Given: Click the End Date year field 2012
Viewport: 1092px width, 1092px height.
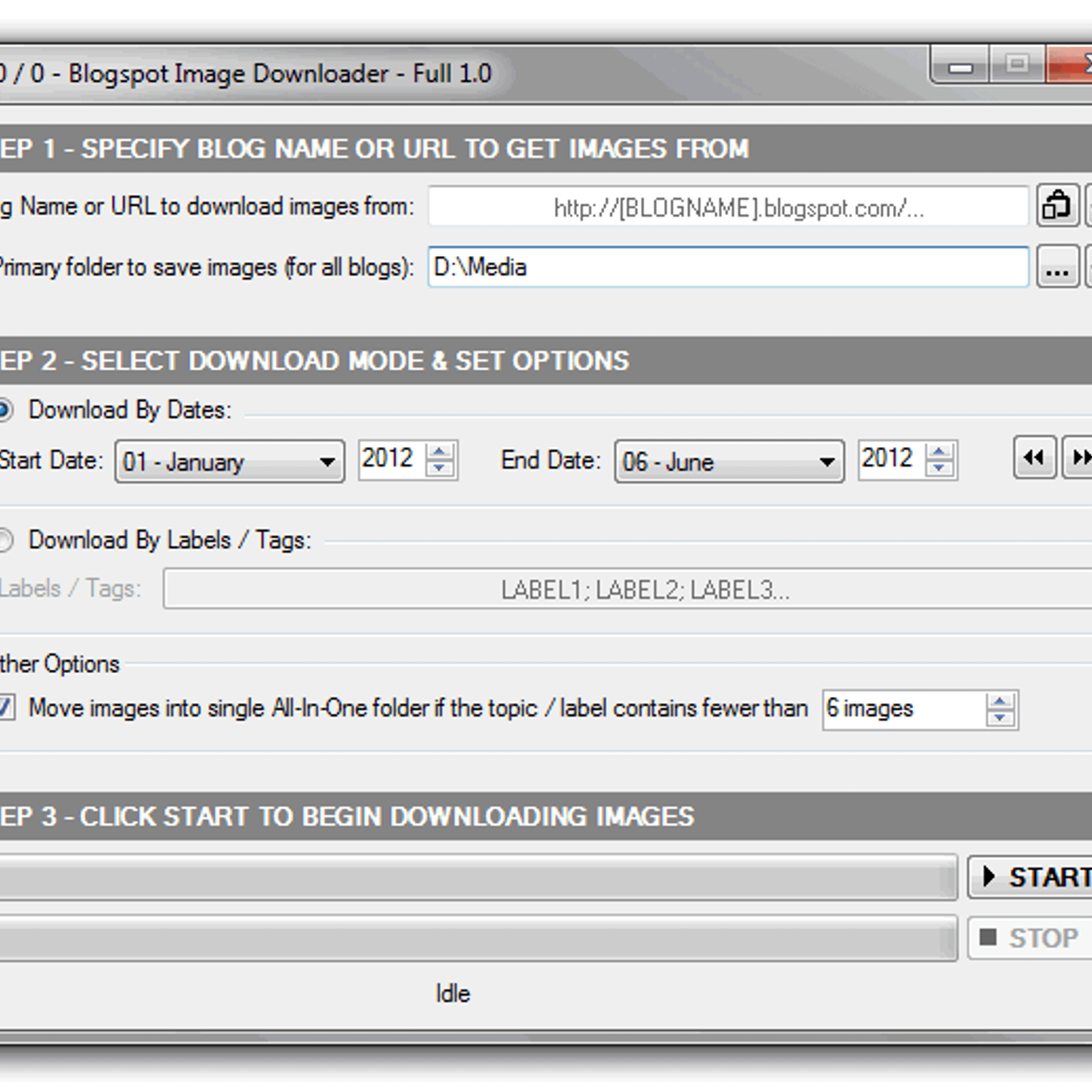Looking at the screenshot, I should click(893, 459).
